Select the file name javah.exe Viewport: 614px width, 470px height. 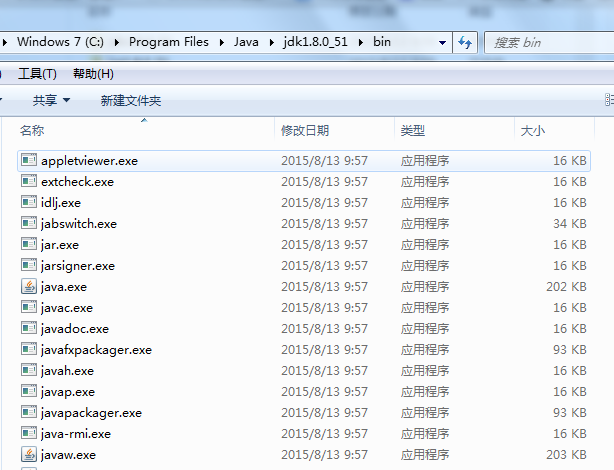67,371
